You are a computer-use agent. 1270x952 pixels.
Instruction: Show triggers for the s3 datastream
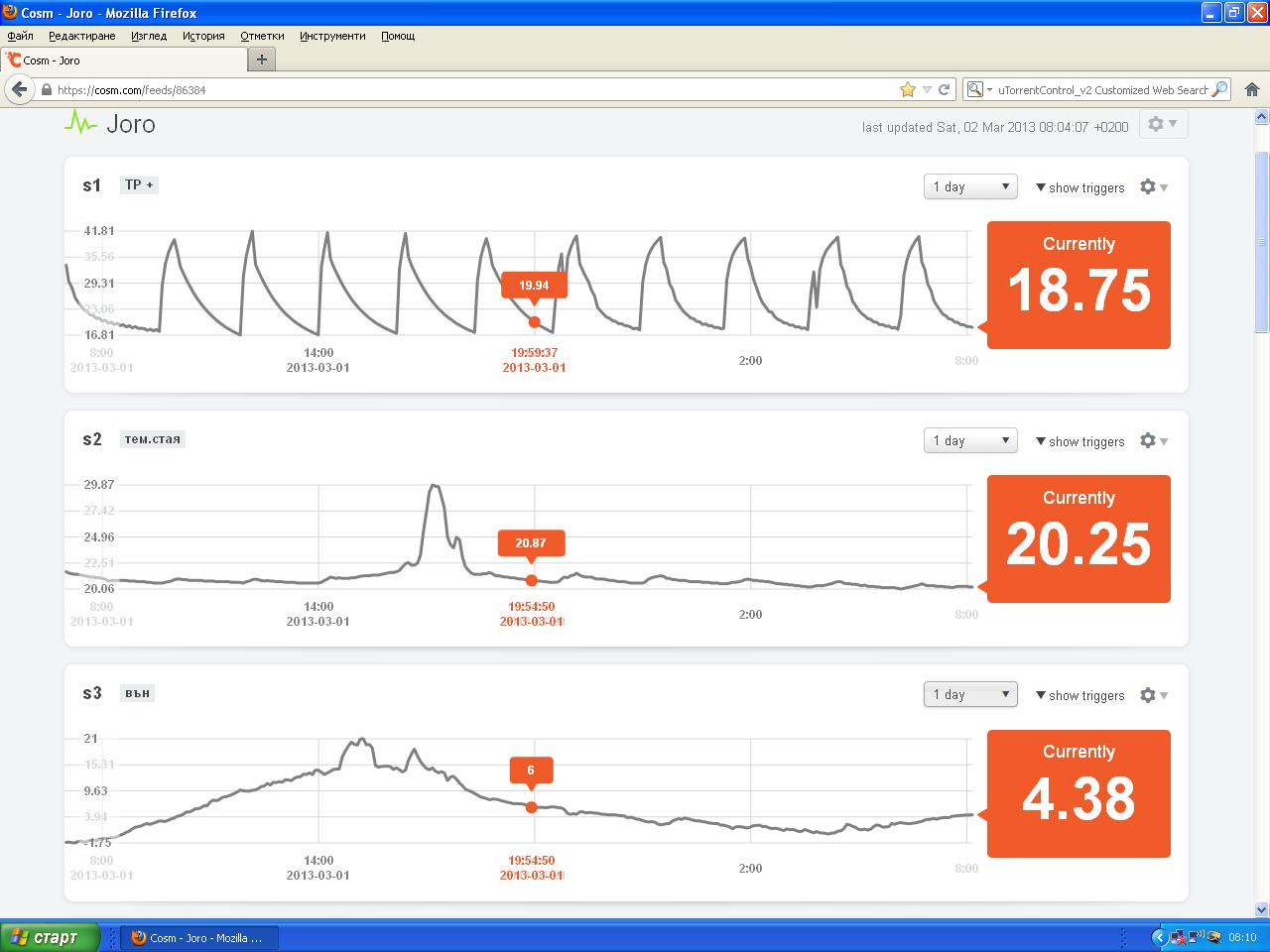(x=1079, y=695)
